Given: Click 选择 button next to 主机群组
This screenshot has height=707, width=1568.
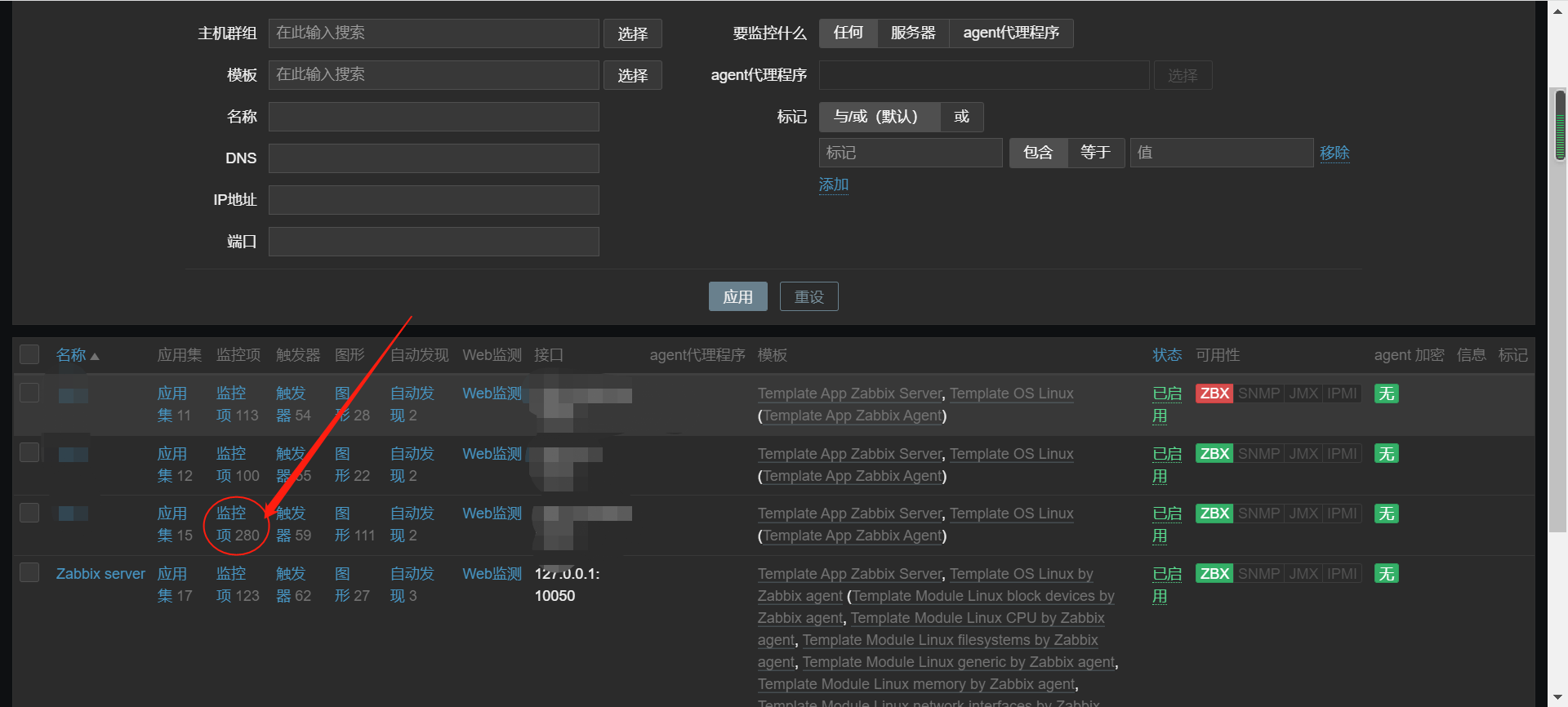Looking at the screenshot, I should pyautogui.click(x=633, y=33).
